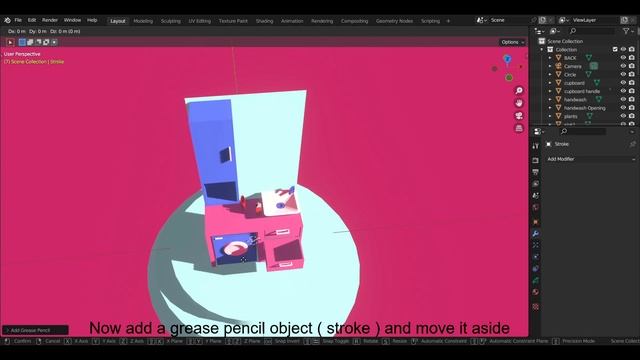Image resolution: width=640 pixels, height=360 pixels.
Task: Click the green Y axis navigation gizmo
Action: [509, 78]
